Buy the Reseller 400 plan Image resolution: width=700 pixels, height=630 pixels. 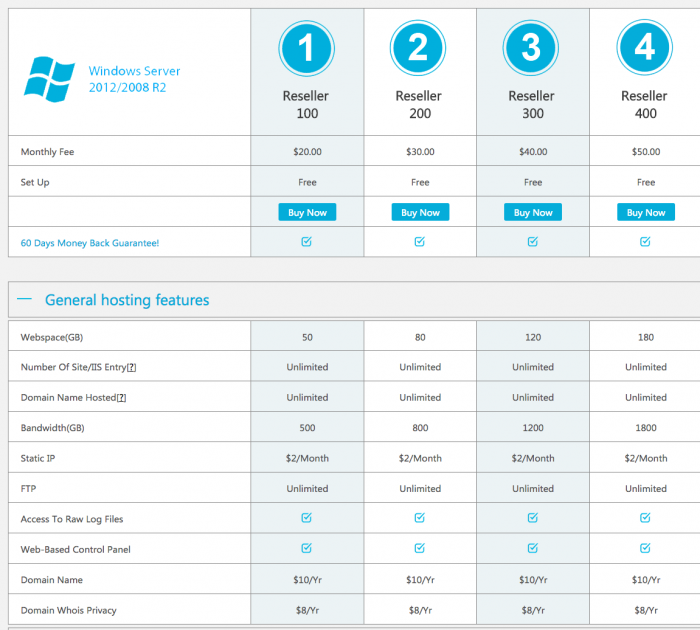click(646, 212)
